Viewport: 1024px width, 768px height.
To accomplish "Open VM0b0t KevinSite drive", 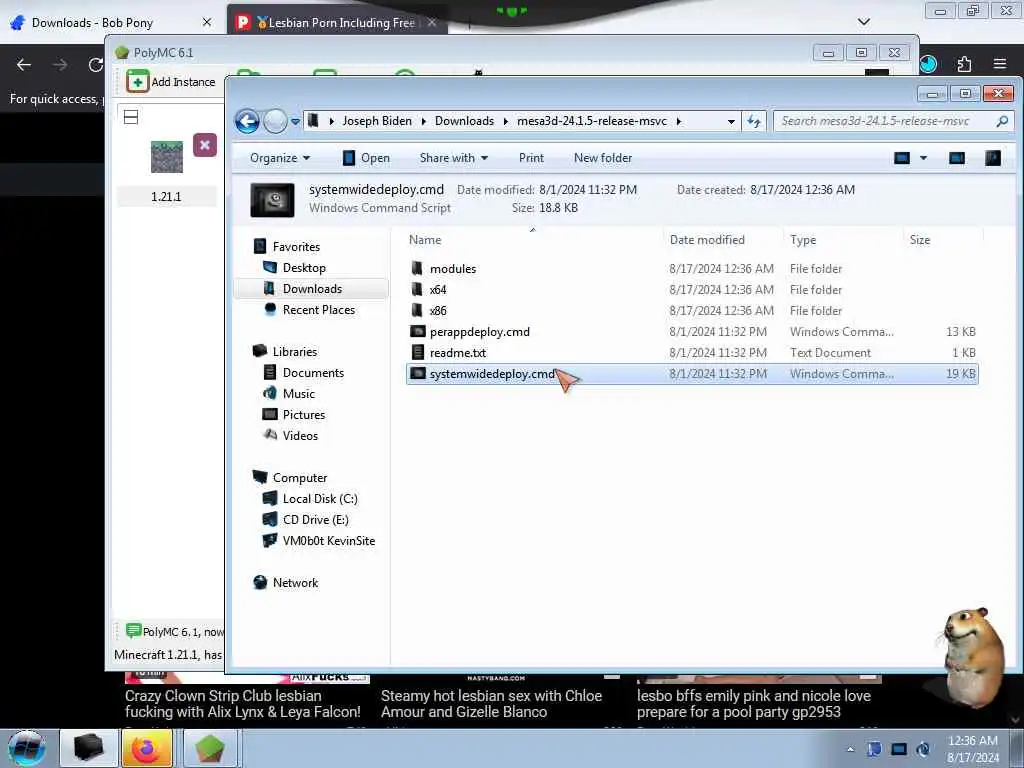I will [328, 541].
